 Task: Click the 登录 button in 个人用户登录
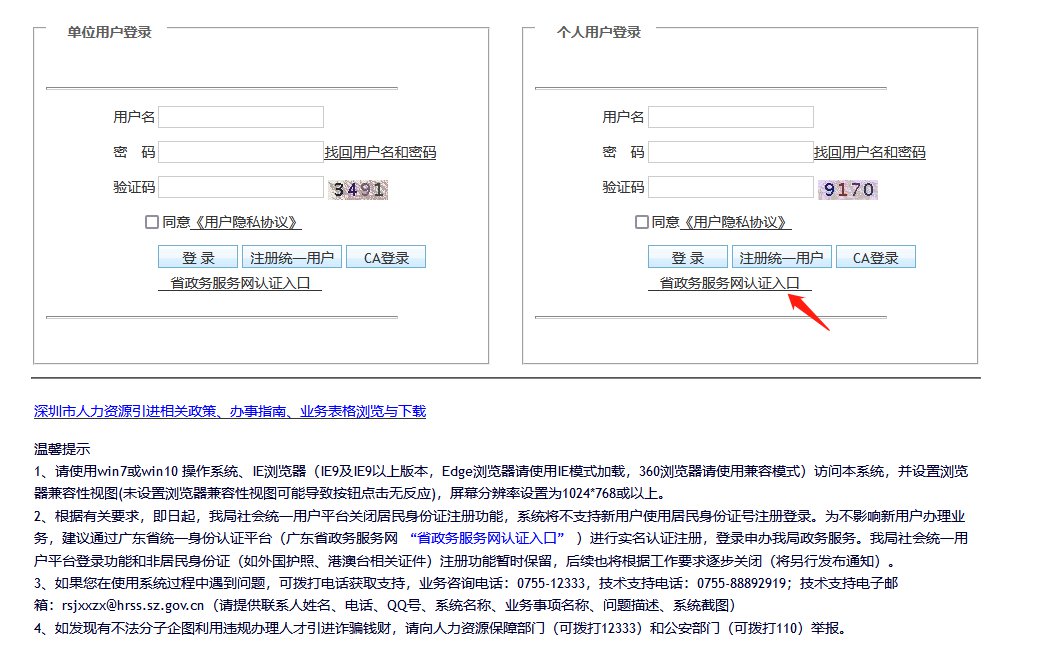click(688, 257)
